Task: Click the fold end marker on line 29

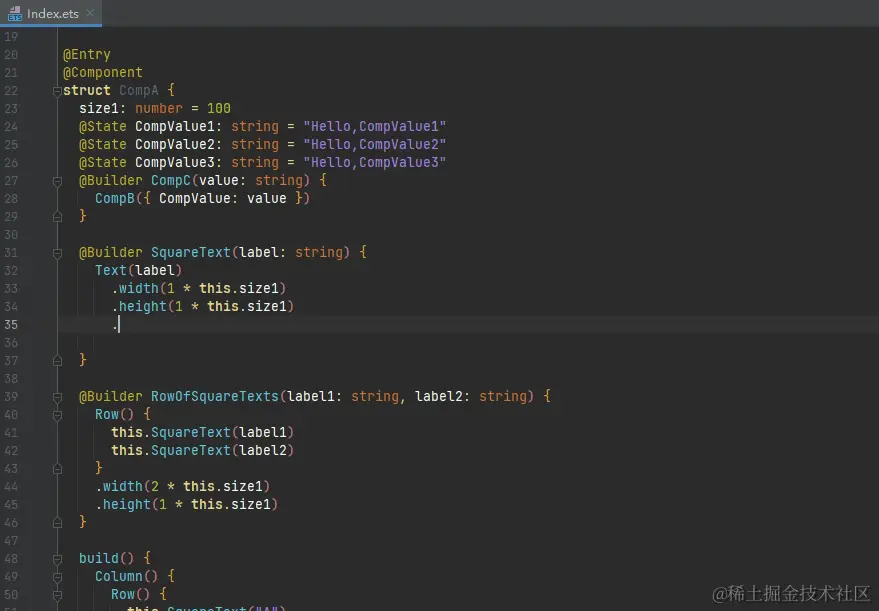Action: click(x=57, y=217)
